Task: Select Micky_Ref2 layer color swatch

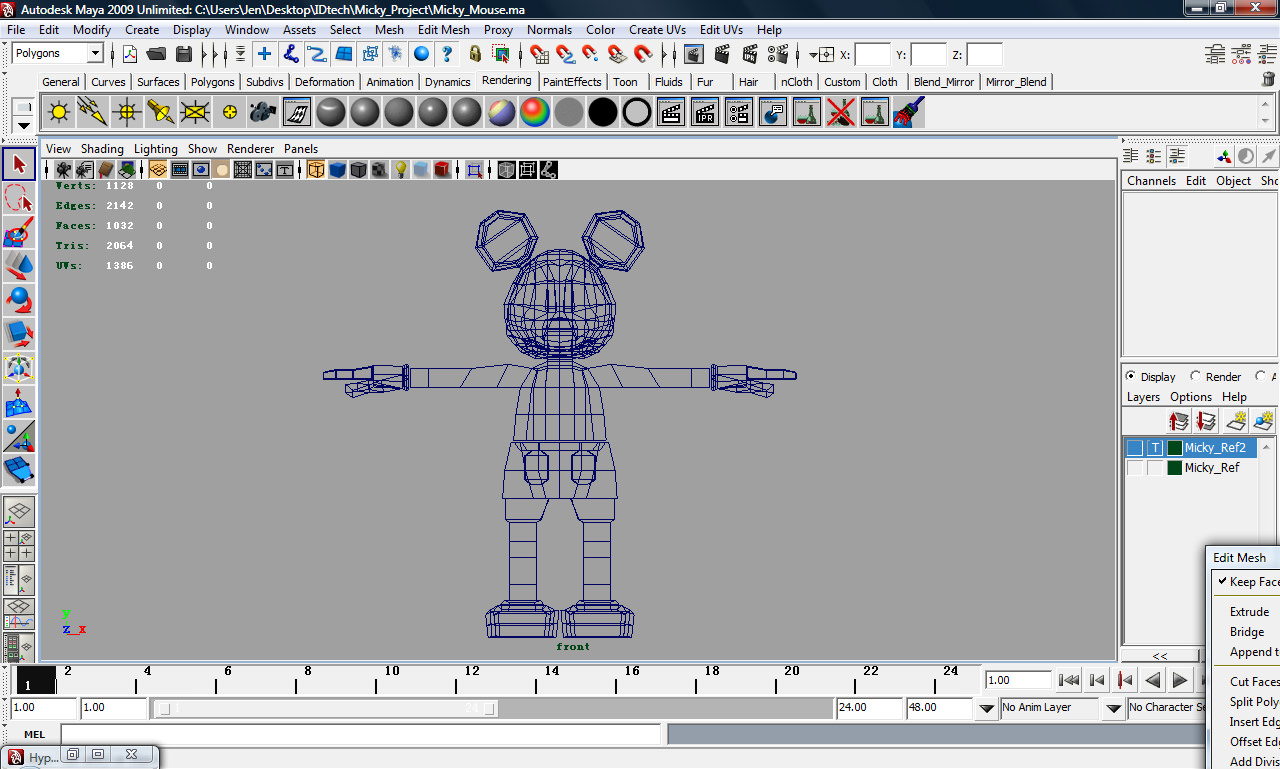Action: (x=1175, y=448)
